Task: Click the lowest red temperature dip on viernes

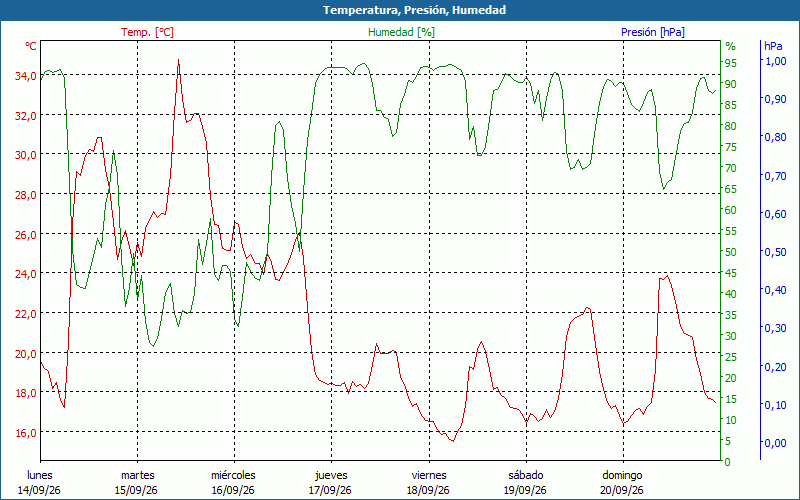Action: [453, 441]
